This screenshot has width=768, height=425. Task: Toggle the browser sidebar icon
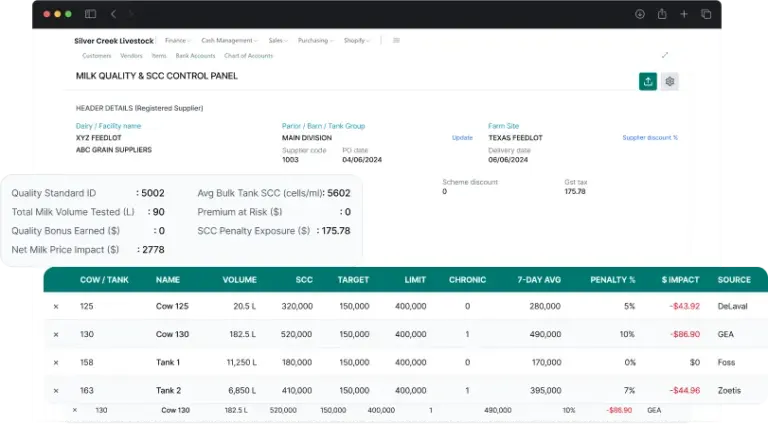pos(91,14)
